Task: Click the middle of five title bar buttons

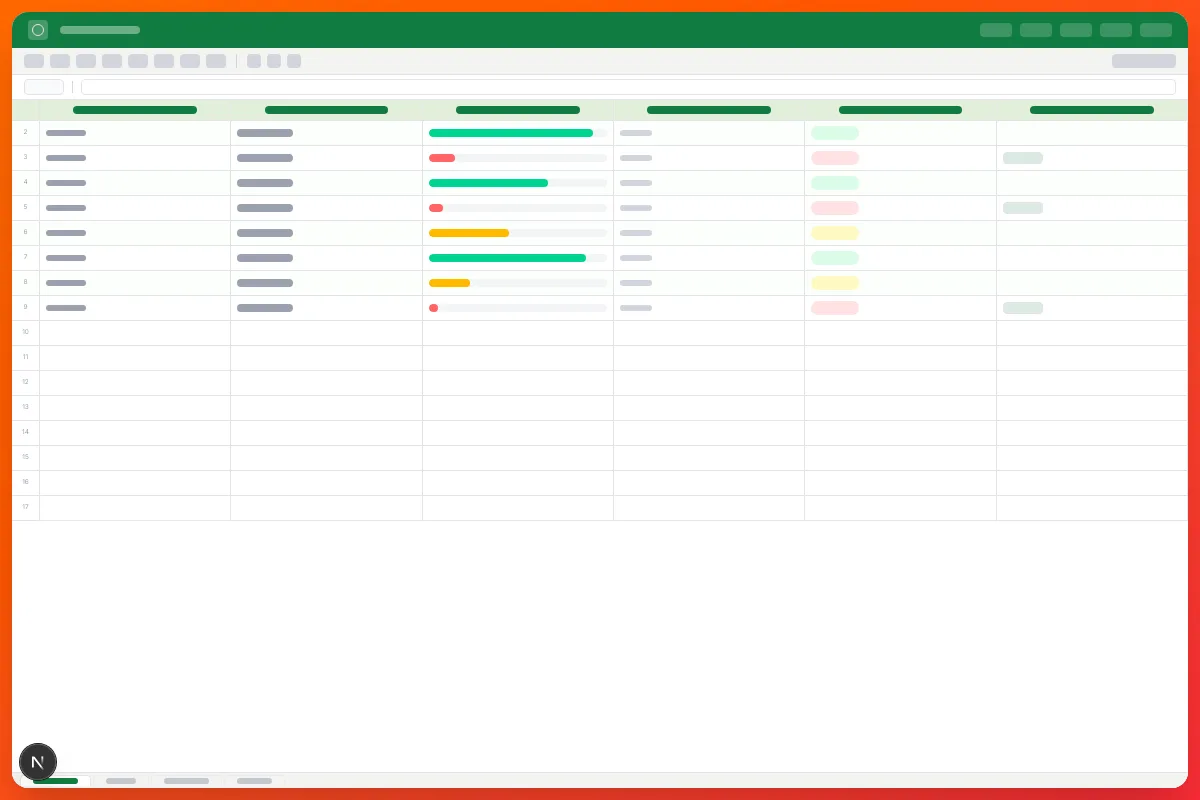Action: click(x=1076, y=30)
